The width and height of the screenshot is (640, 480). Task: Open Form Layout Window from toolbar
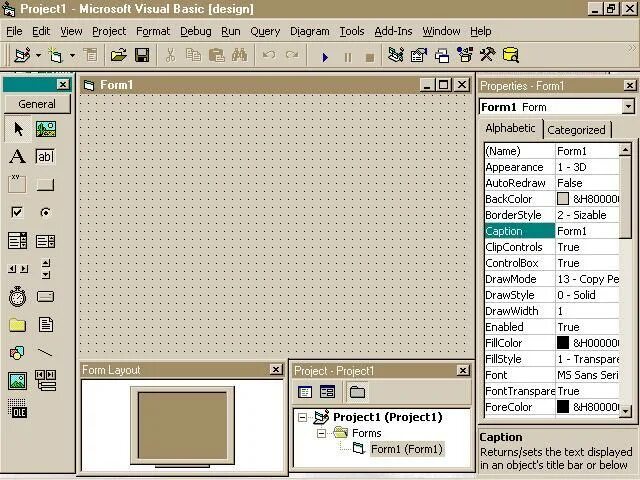(x=442, y=55)
